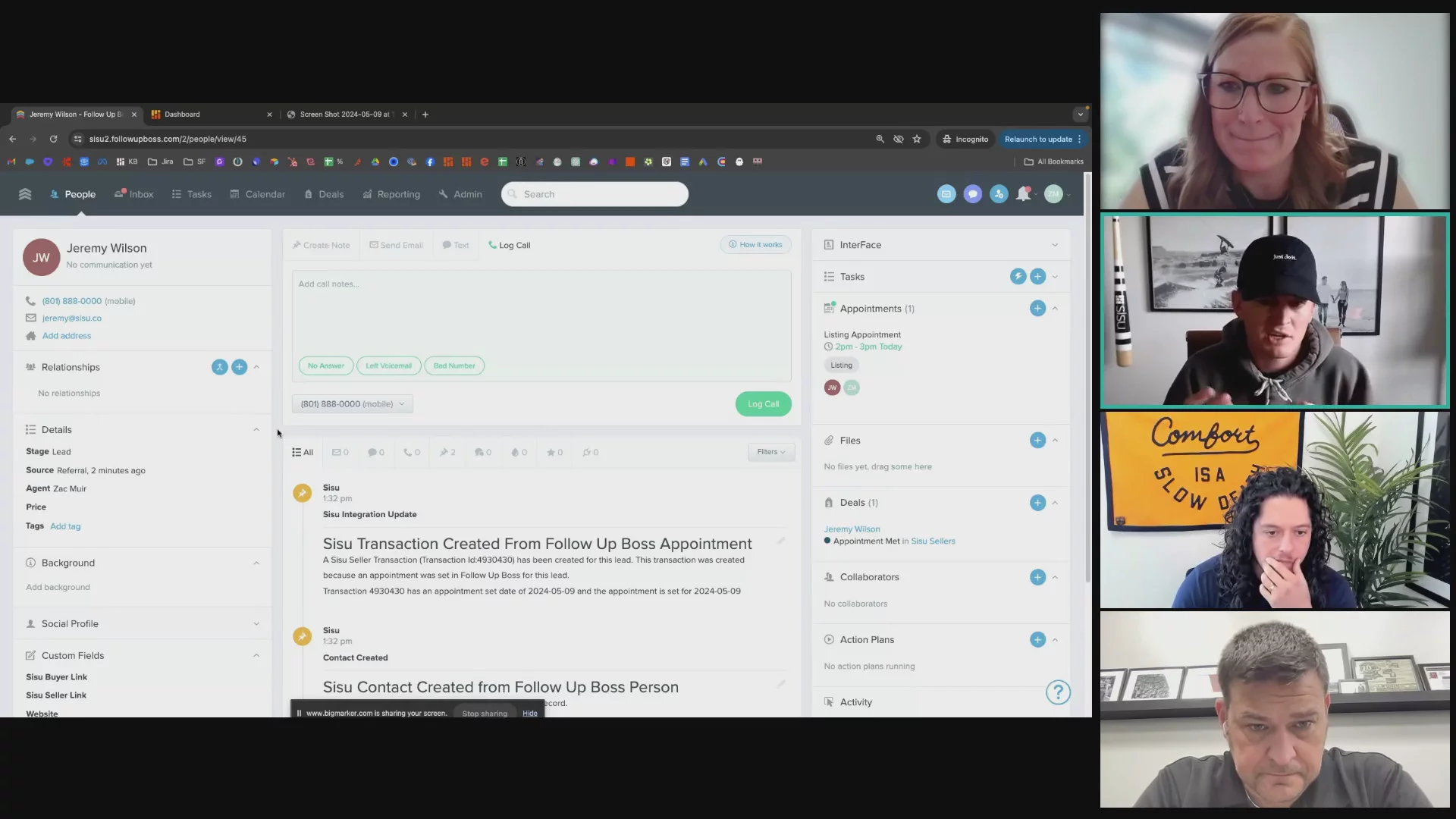The image size is (1456, 819).
Task: Switch to the Send Email tab
Action: 396,246
